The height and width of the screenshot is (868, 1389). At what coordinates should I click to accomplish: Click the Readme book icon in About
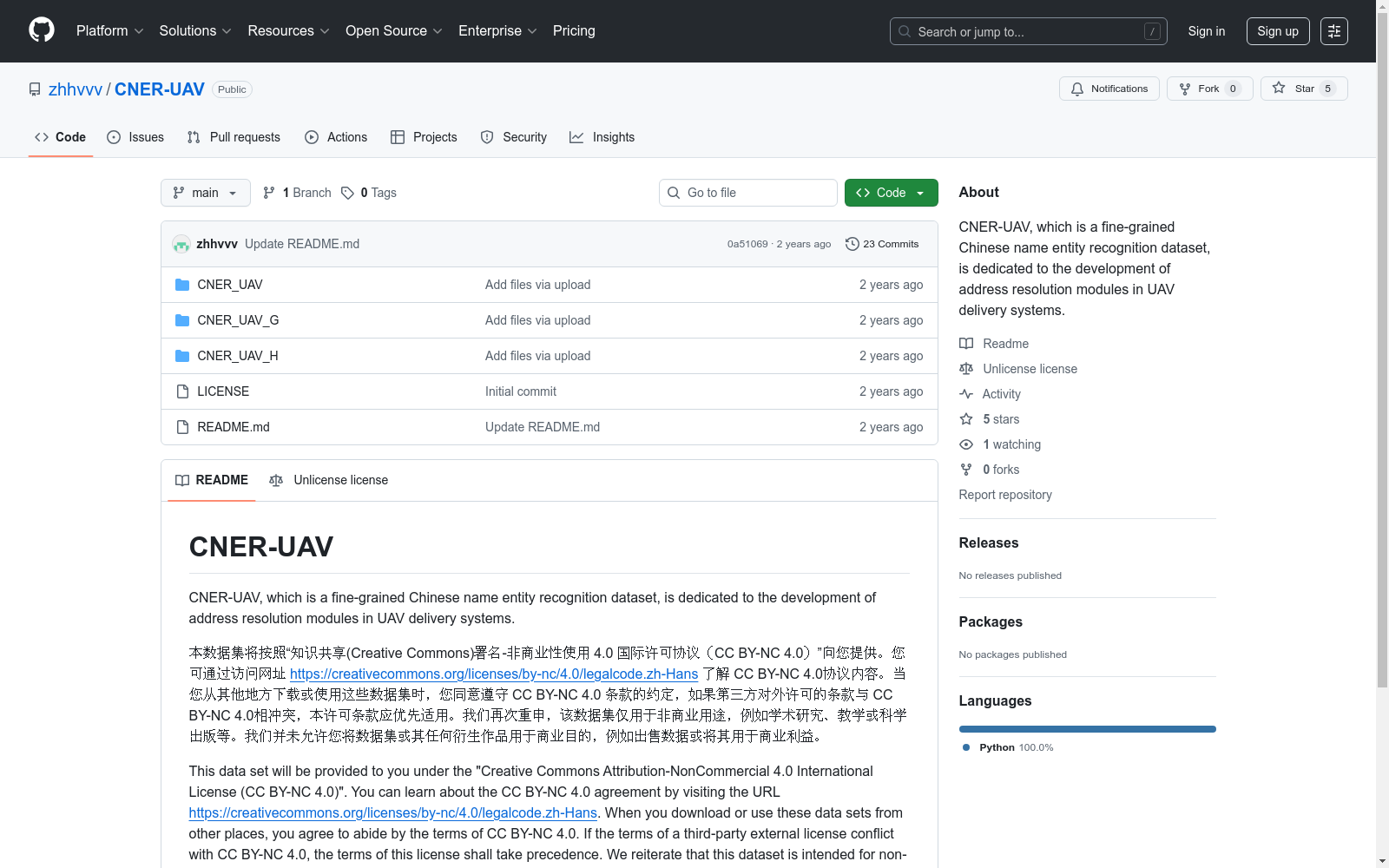pos(966,344)
